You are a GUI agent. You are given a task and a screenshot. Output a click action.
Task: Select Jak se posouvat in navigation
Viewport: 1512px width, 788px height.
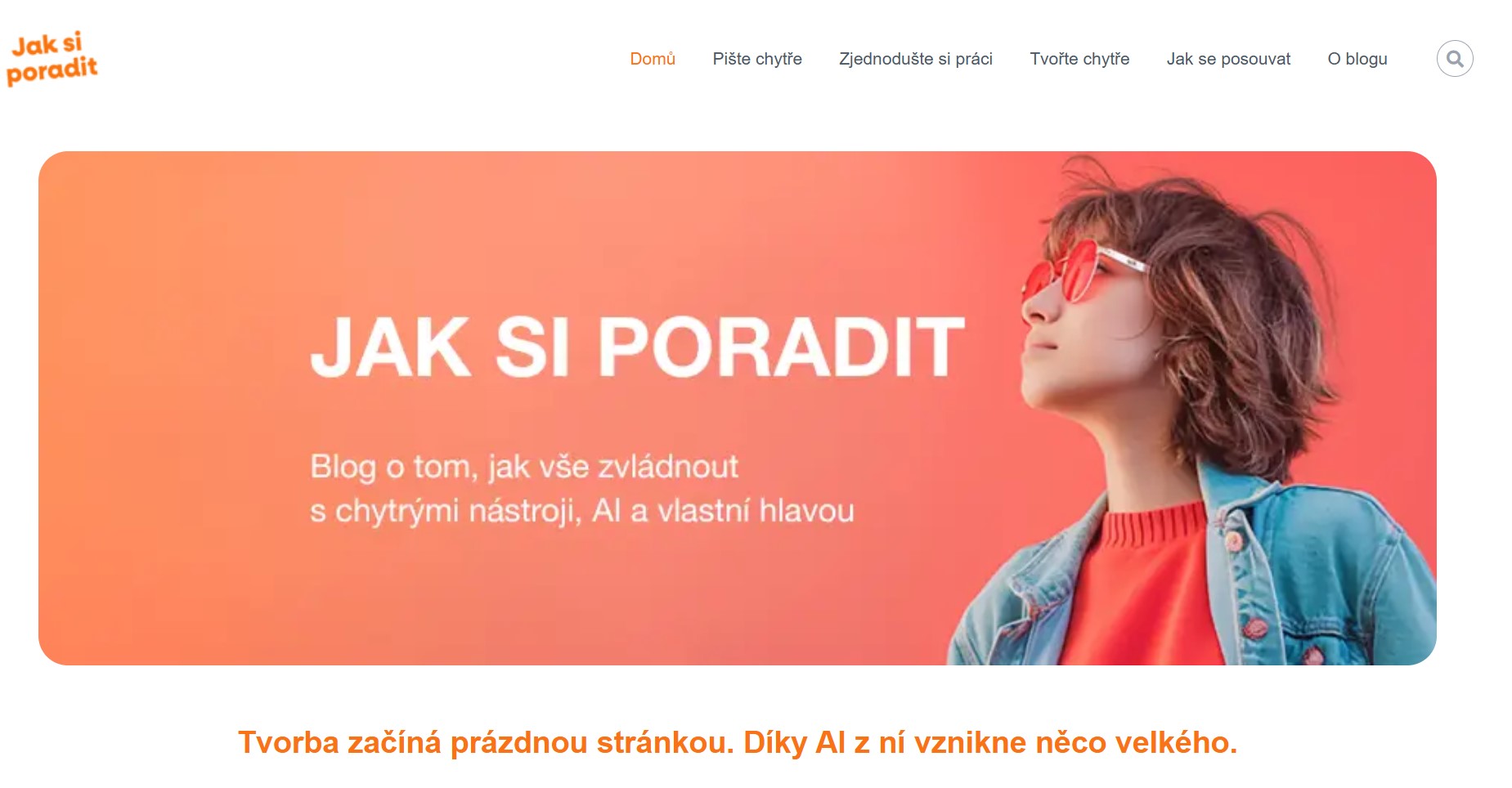[1228, 59]
